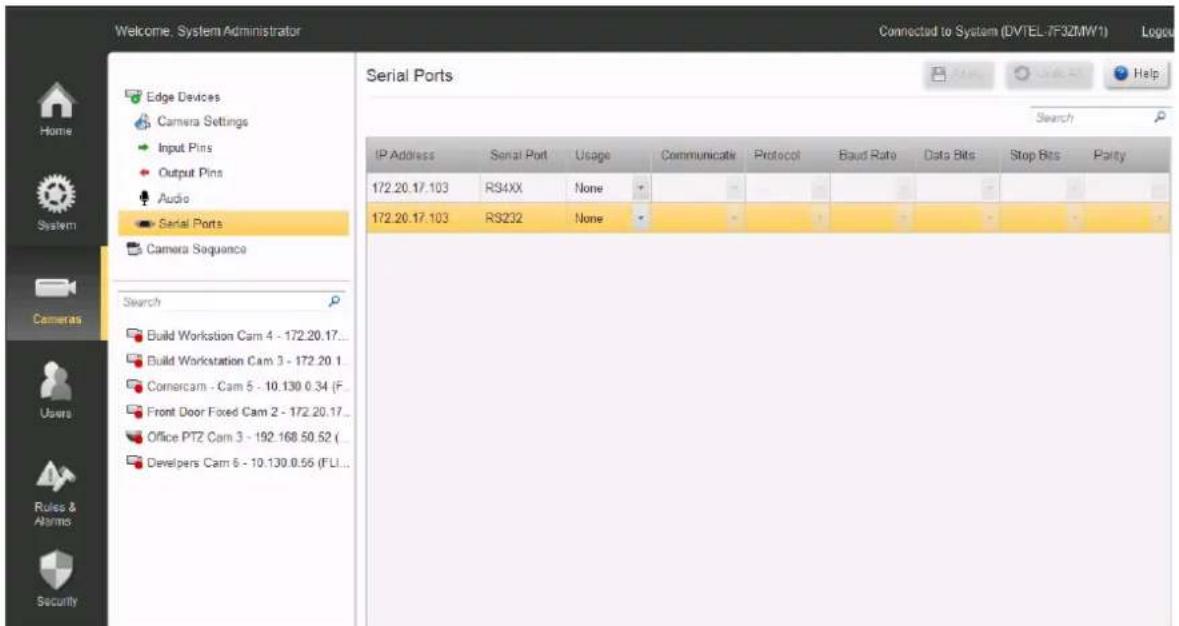1179x626 pixels.
Task: Open Rules & Alarms section
Action: 56,492
